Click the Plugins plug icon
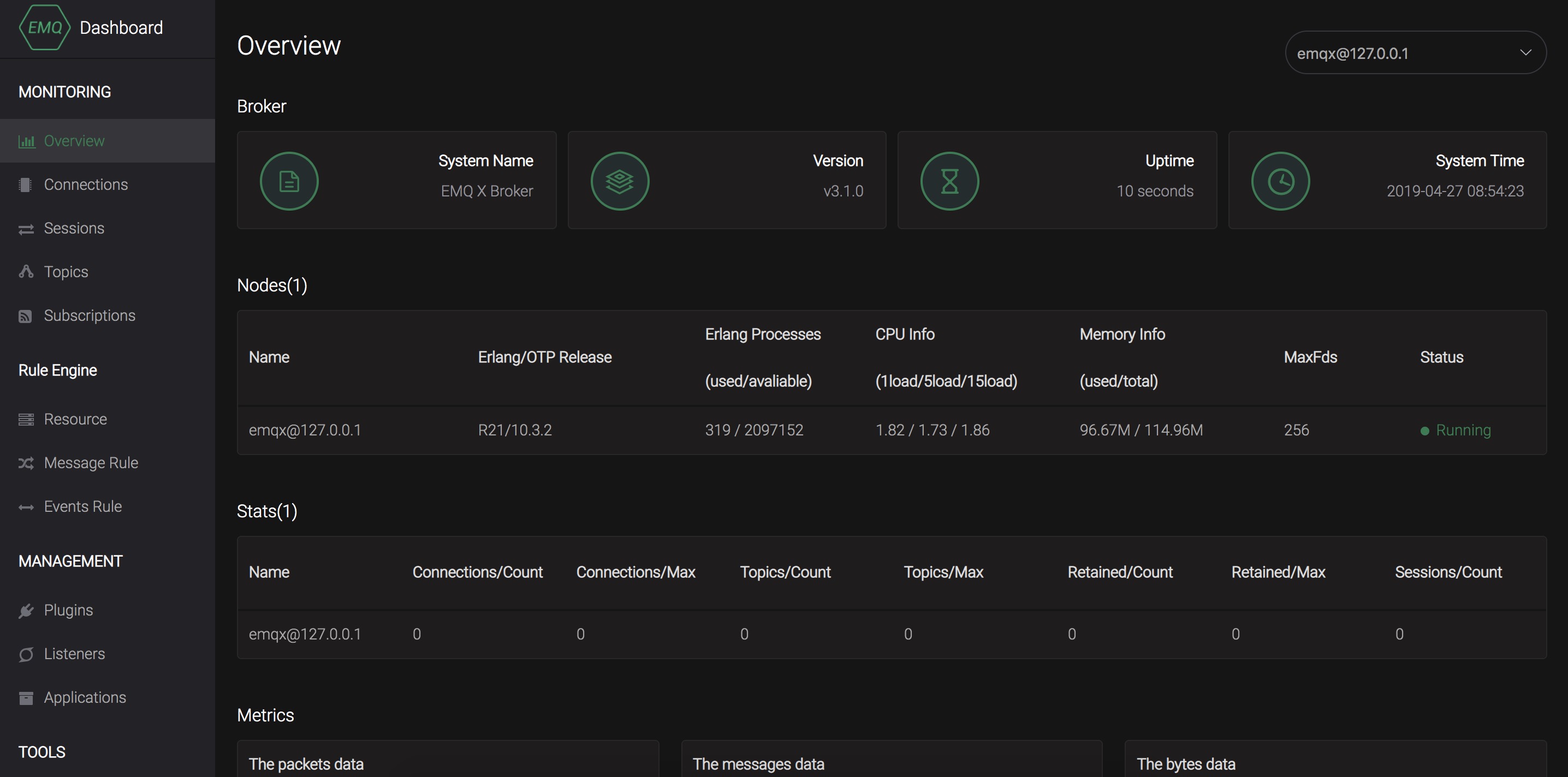The width and height of the screenshot is (1568, 777). point(26,611)
